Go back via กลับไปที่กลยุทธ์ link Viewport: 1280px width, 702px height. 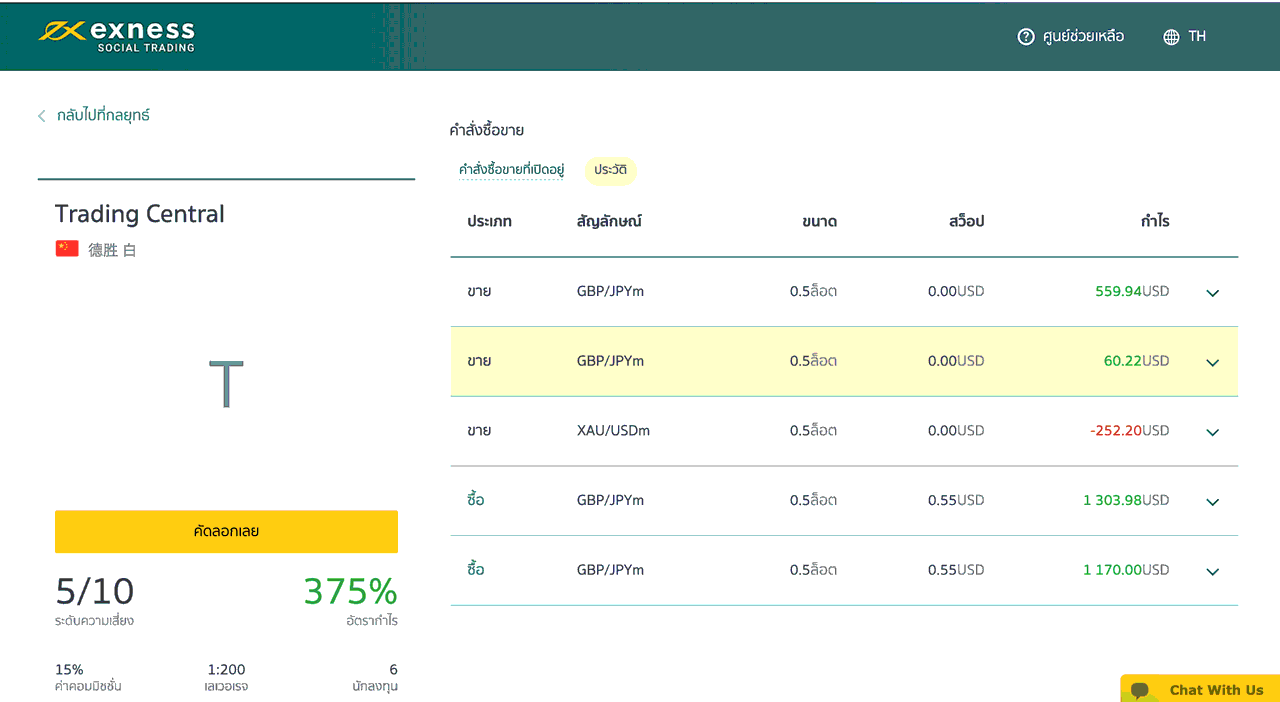(103, 115)
